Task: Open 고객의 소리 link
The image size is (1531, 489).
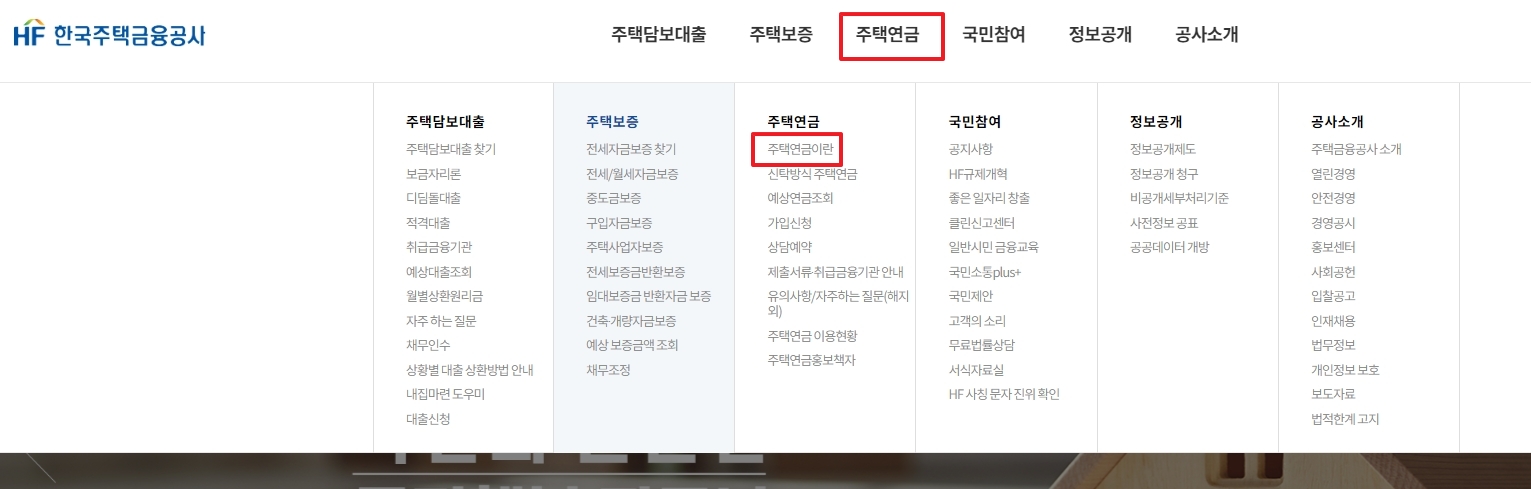Action: tap(977, 321)
